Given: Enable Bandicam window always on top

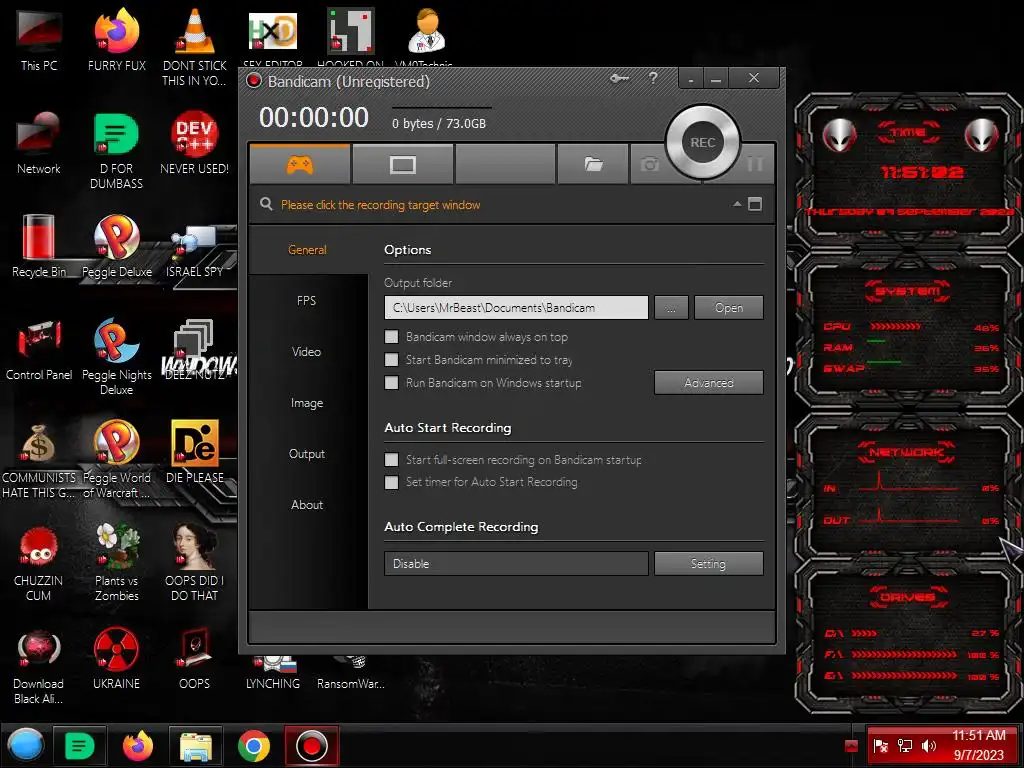Looking at the screenshot, I should point(391,337).
